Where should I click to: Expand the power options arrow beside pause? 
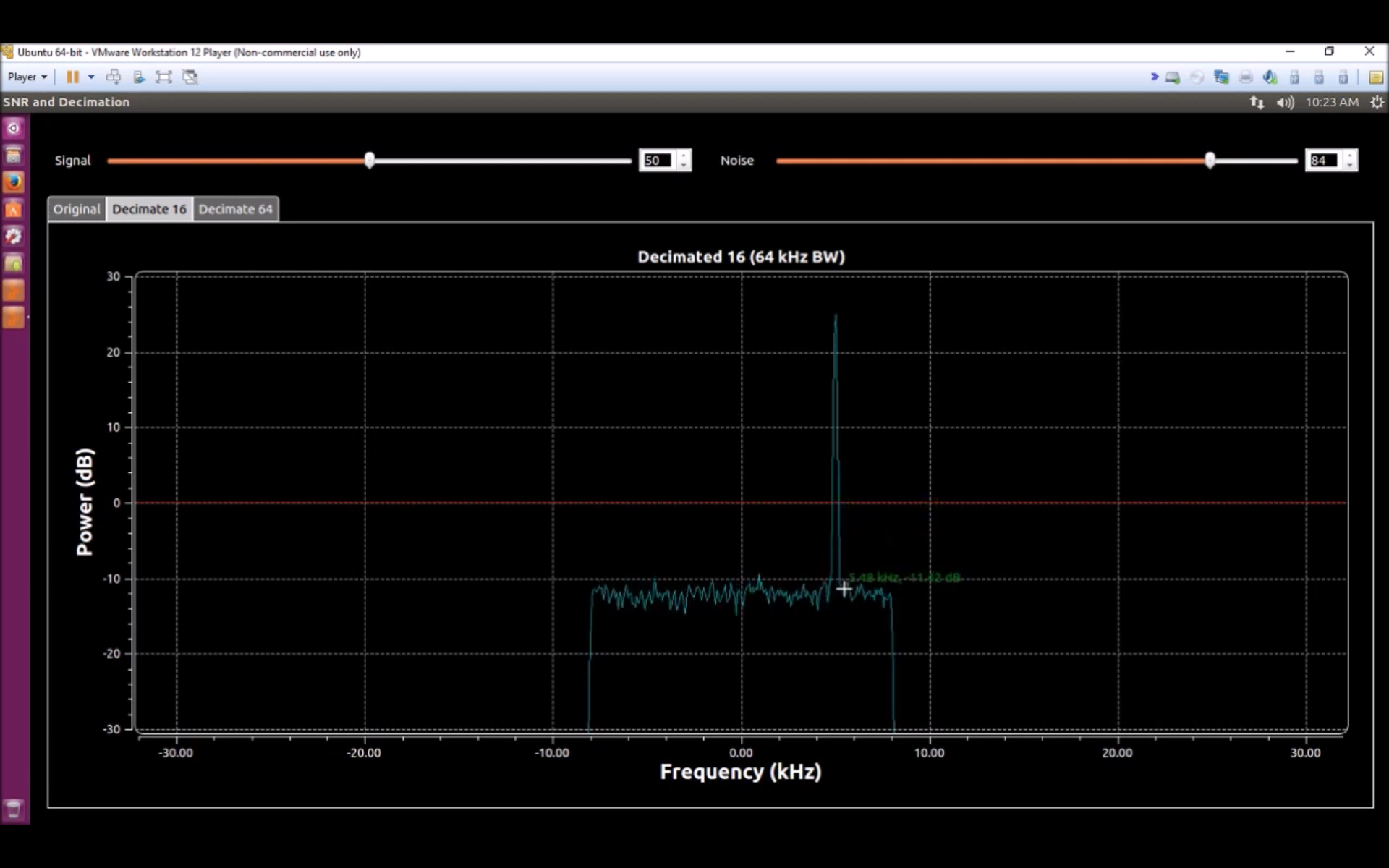(91, 77)
